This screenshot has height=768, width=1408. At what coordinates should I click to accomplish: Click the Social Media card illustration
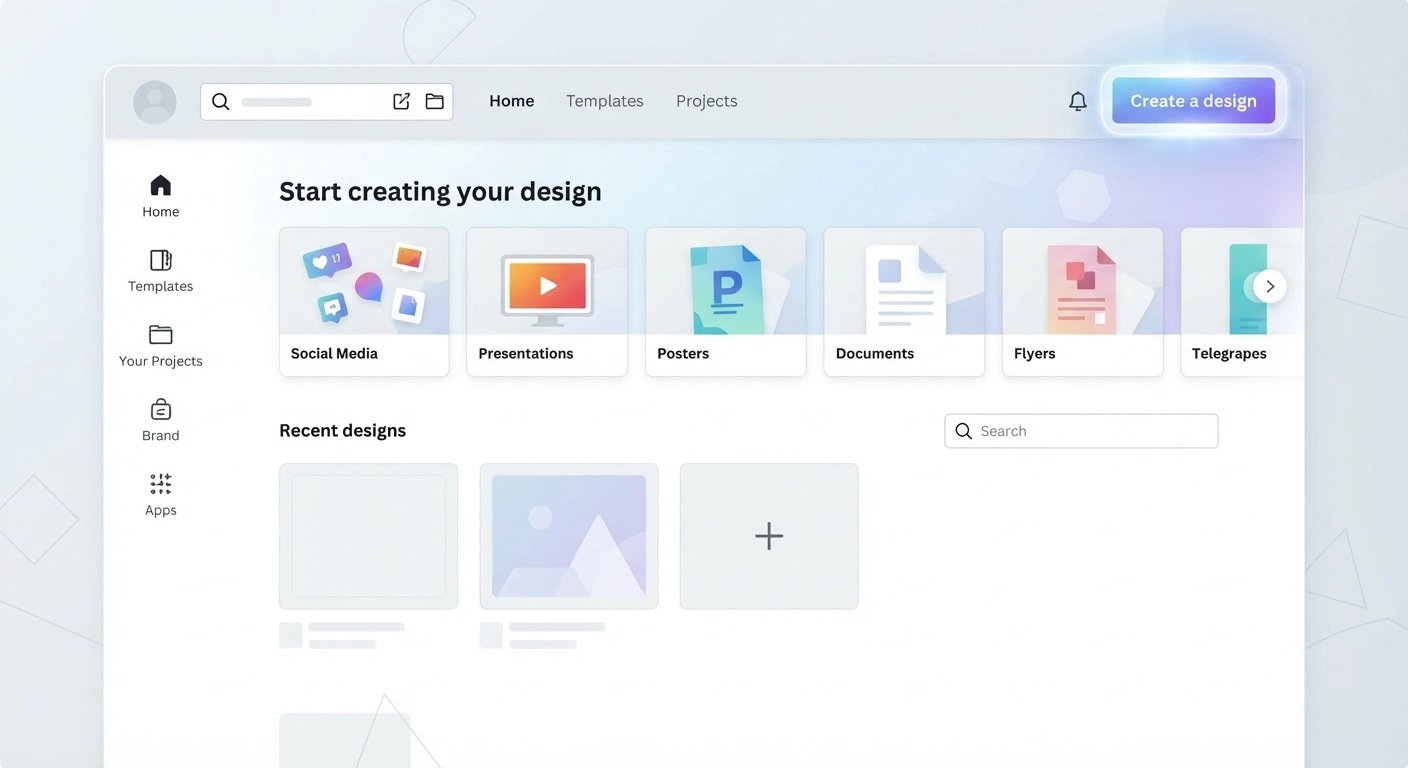tap(364, 281)
